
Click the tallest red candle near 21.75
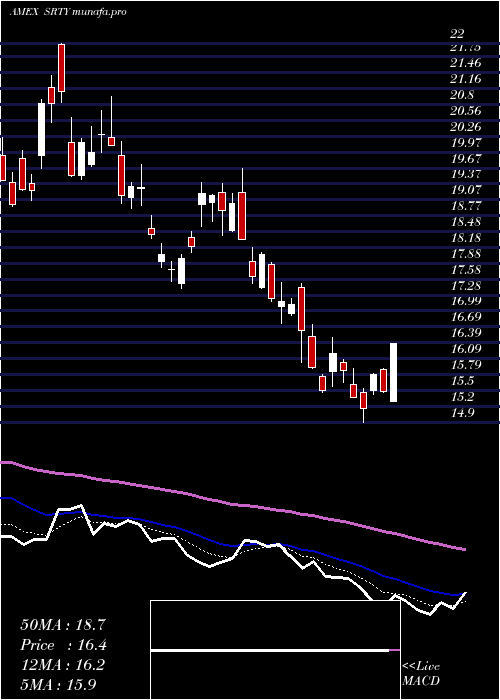tap(62, 68)
